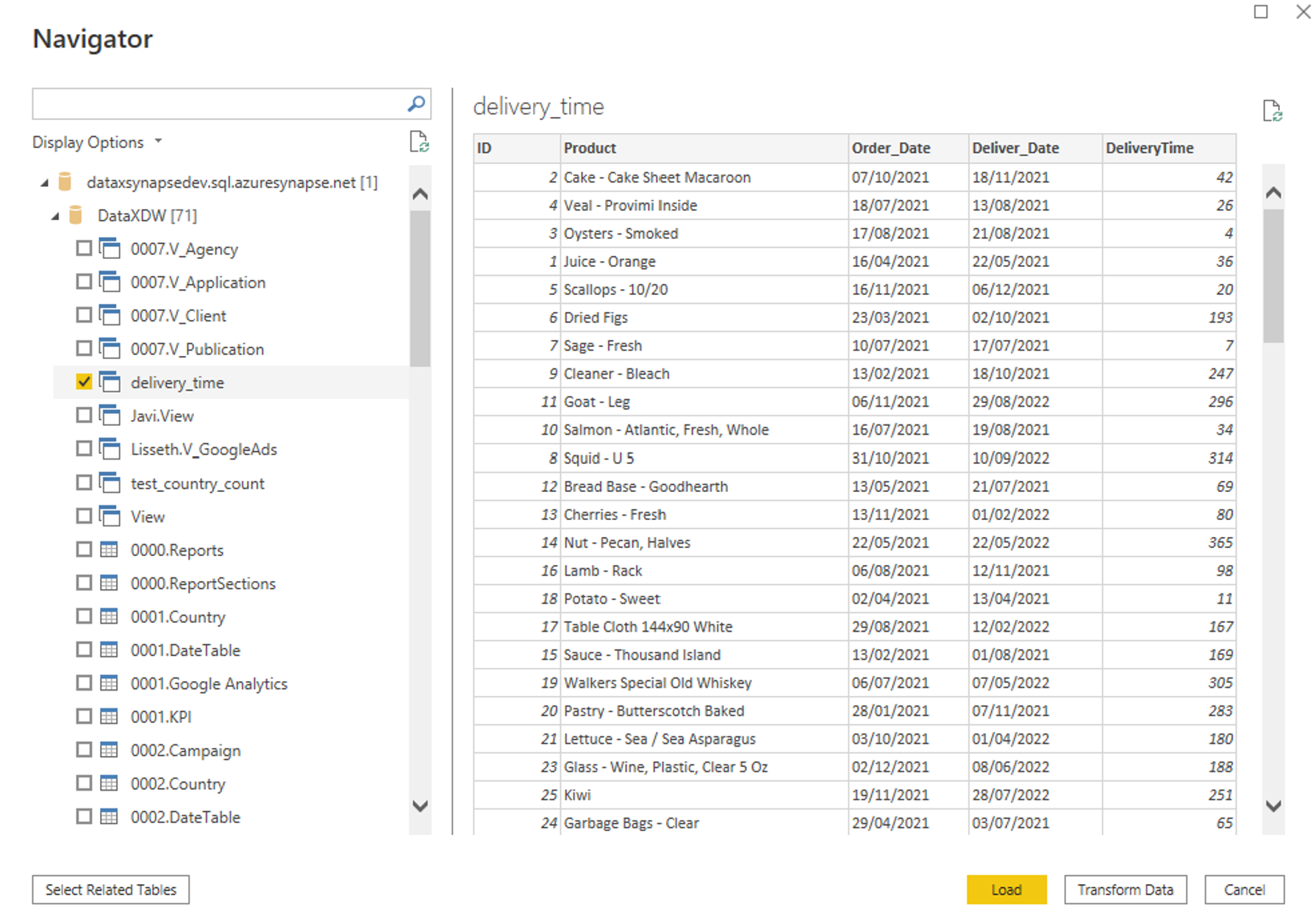Click the DataXDW database cylinder icon
The width and height of the screenshot is (1316, 912).
pos(76,215)
